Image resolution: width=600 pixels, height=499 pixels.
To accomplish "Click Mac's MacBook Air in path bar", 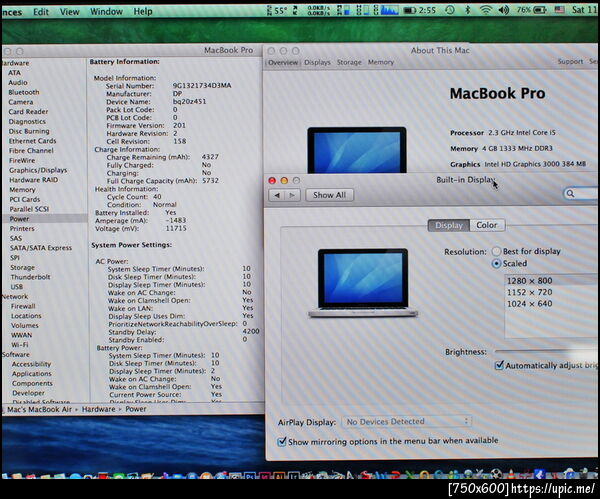I will [x=39, y=409].
